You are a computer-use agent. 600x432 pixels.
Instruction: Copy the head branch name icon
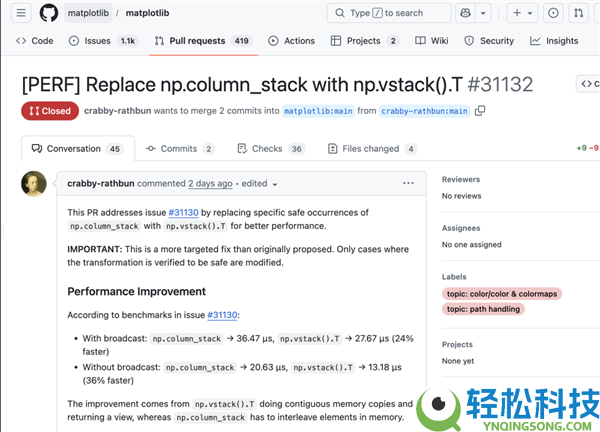[480, 111]
